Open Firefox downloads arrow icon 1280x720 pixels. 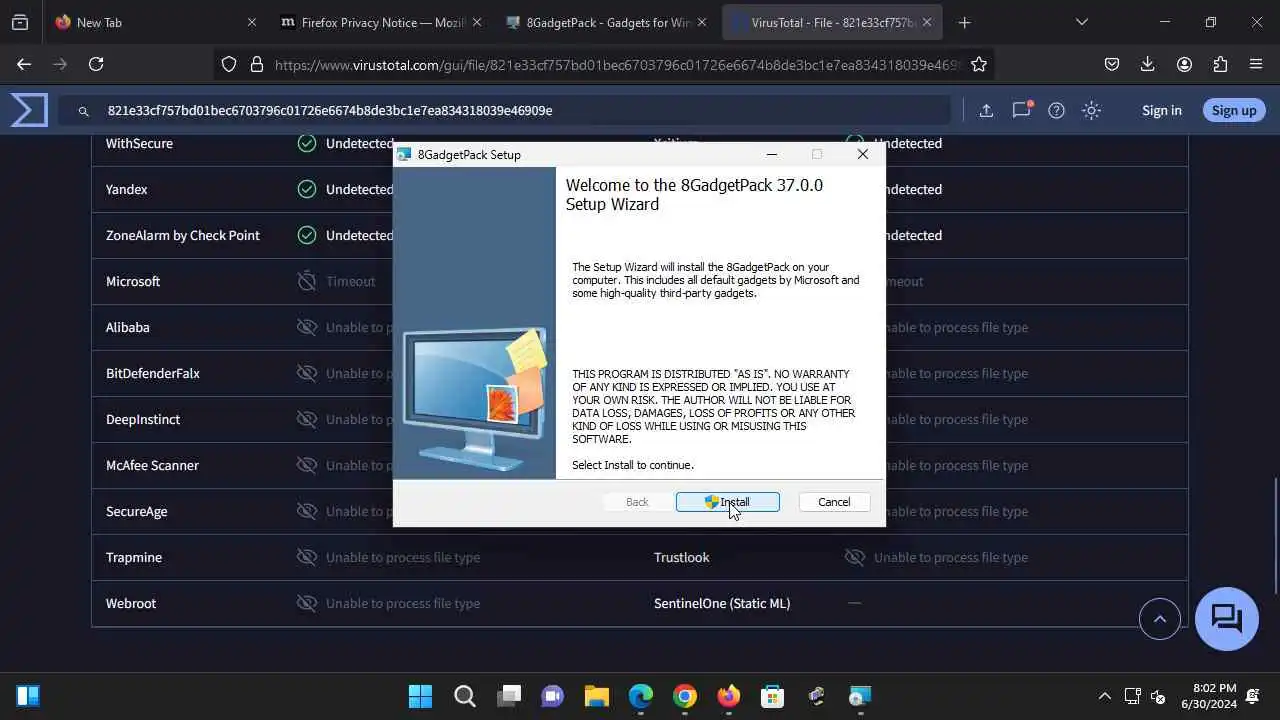coord(1148,64)
